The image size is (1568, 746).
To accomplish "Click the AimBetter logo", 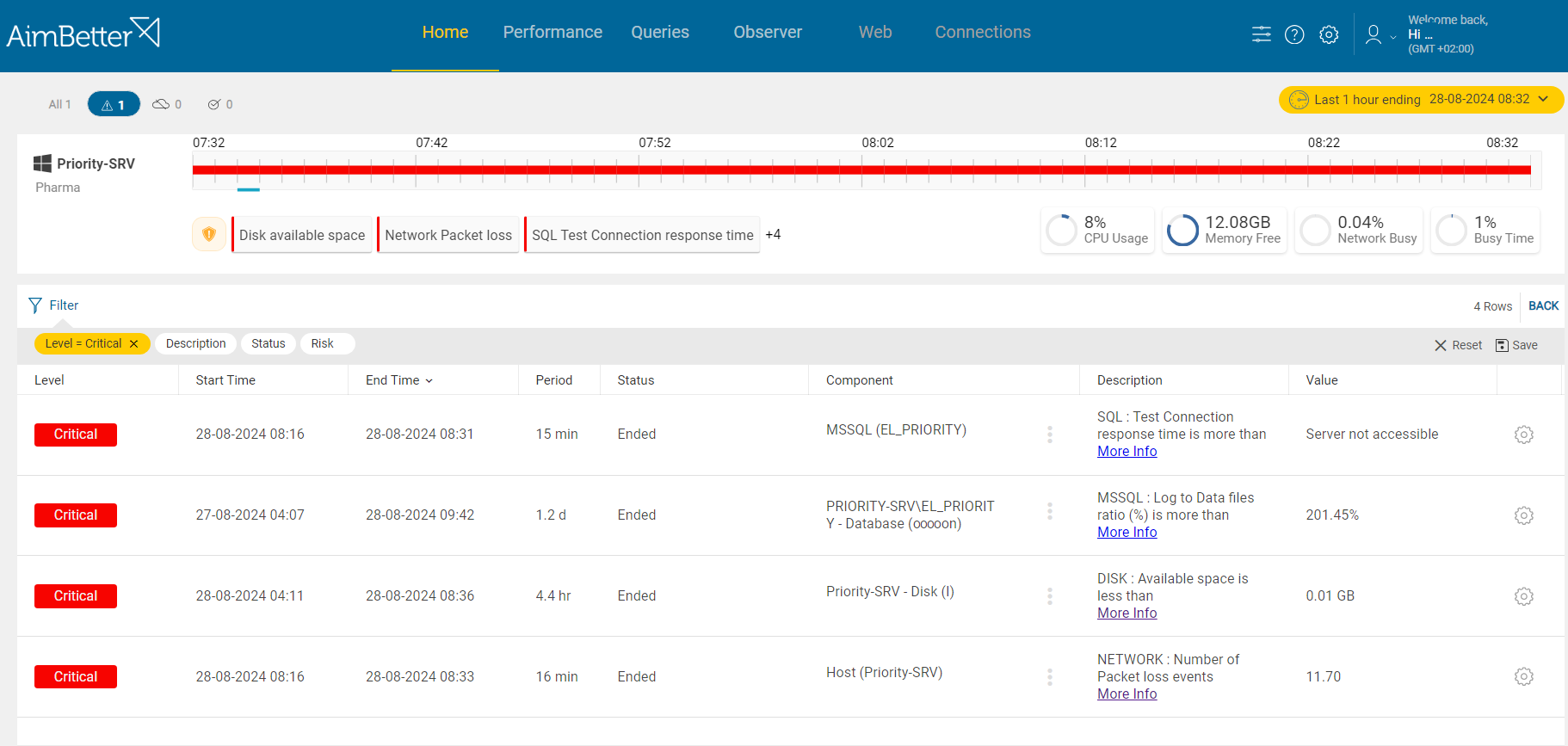I will pos(83,33).
